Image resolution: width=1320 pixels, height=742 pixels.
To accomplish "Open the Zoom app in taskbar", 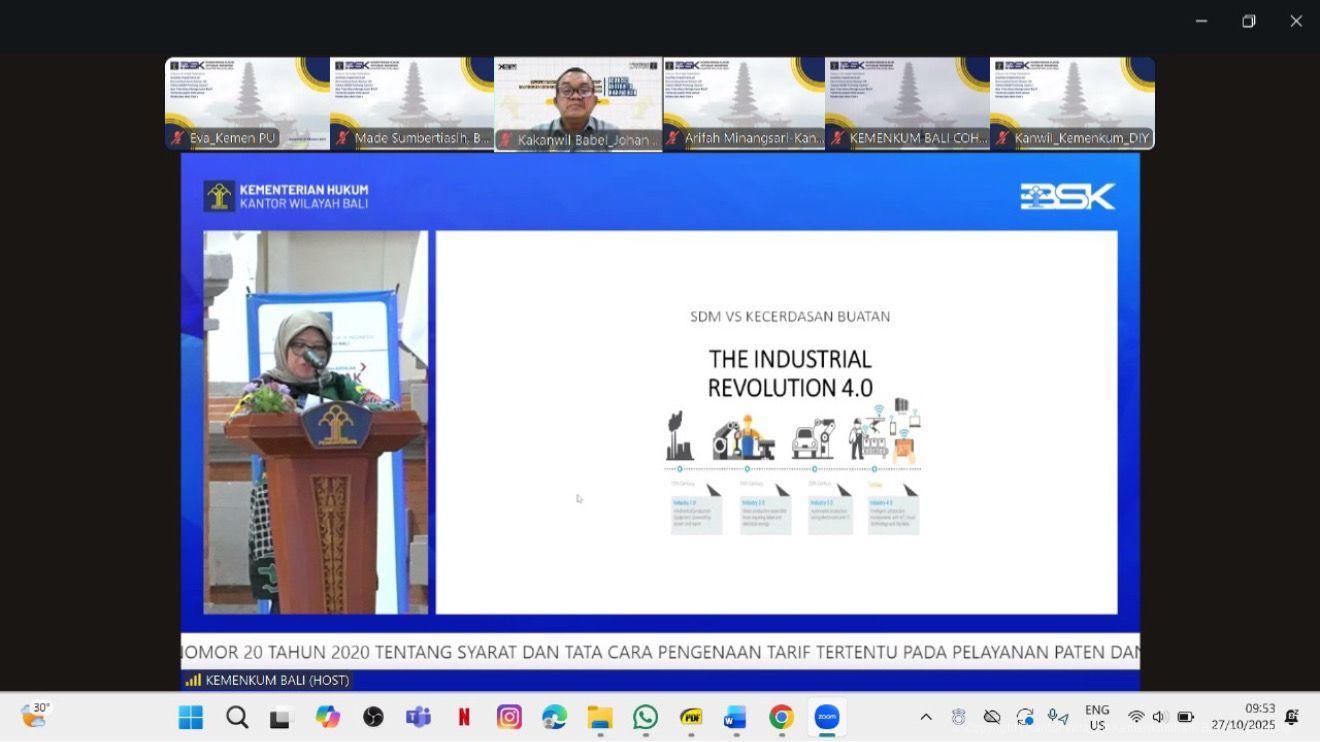I will 827,717.
